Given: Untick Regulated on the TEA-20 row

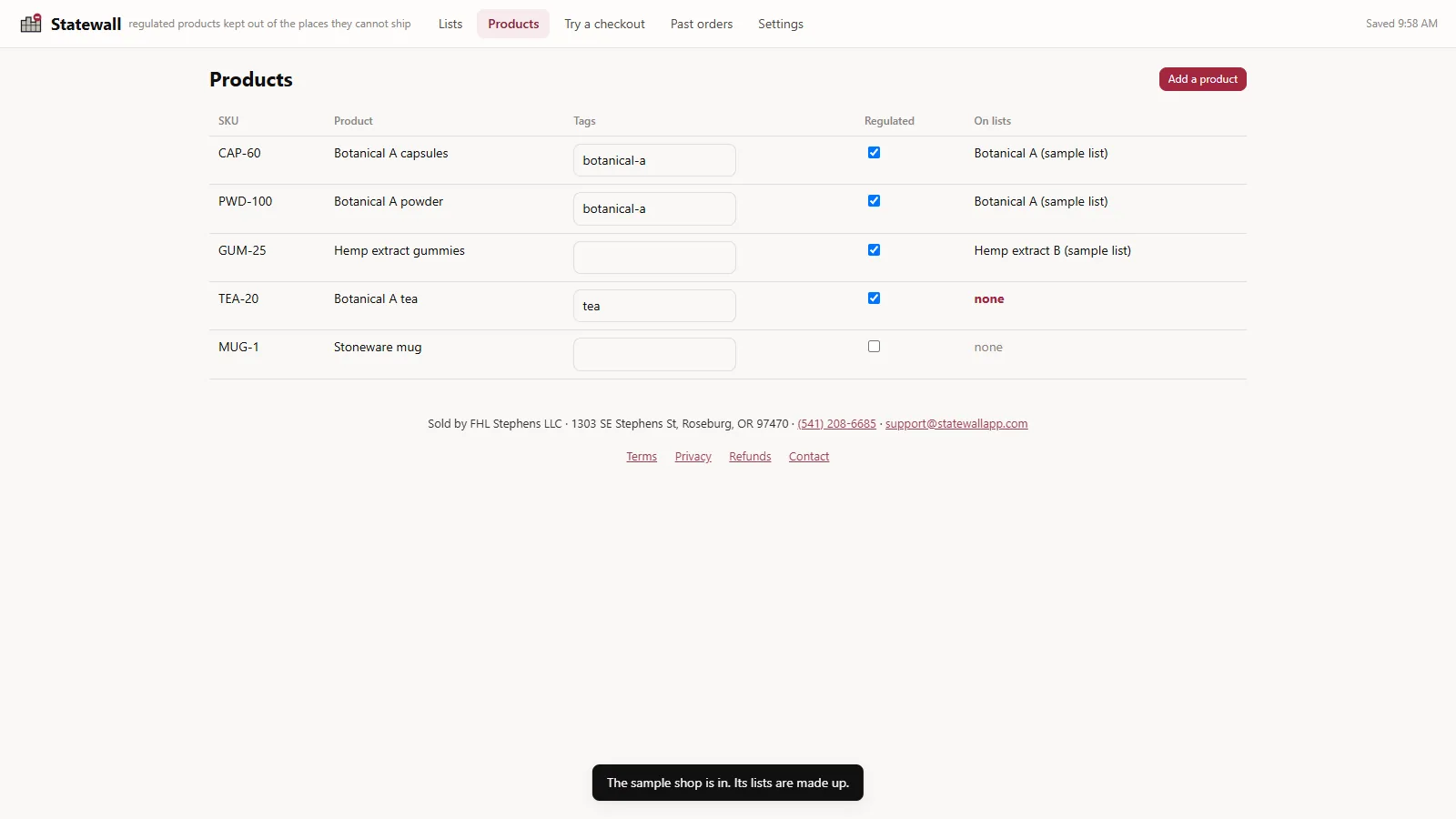Looking at the screenshot, I should click(874, 298).
